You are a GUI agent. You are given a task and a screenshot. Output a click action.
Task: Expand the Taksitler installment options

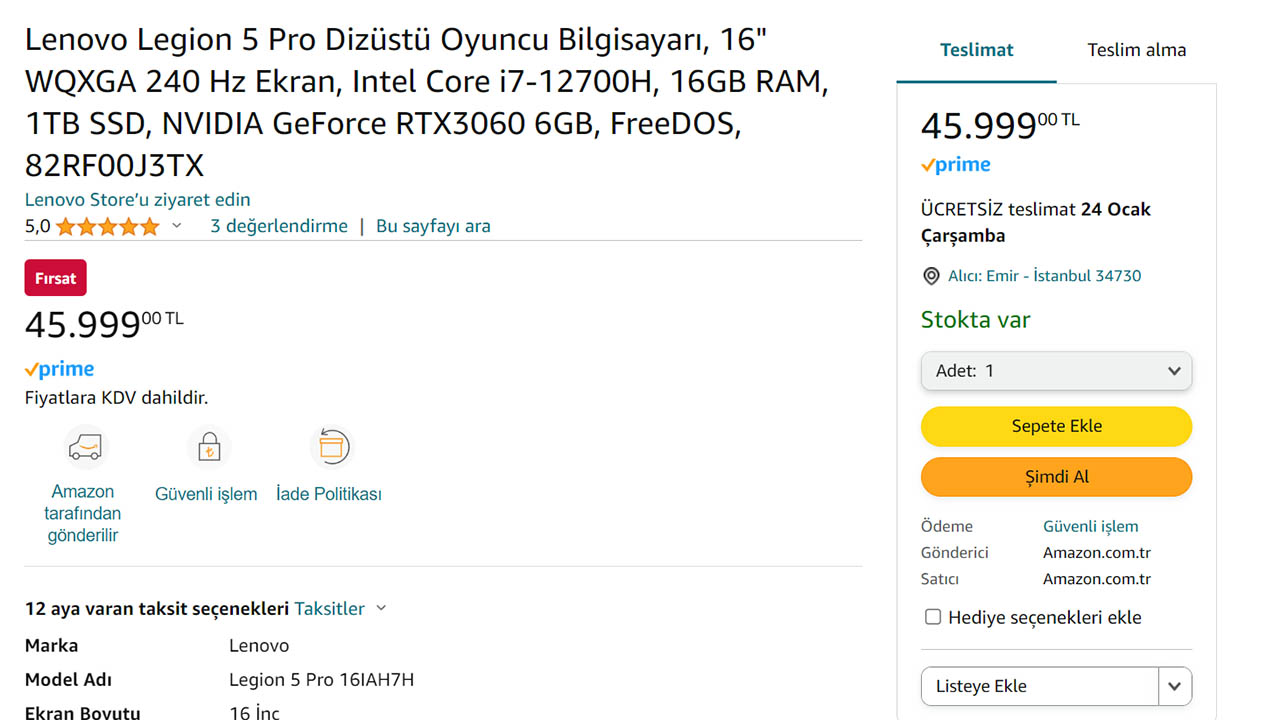tap(340, 608)
